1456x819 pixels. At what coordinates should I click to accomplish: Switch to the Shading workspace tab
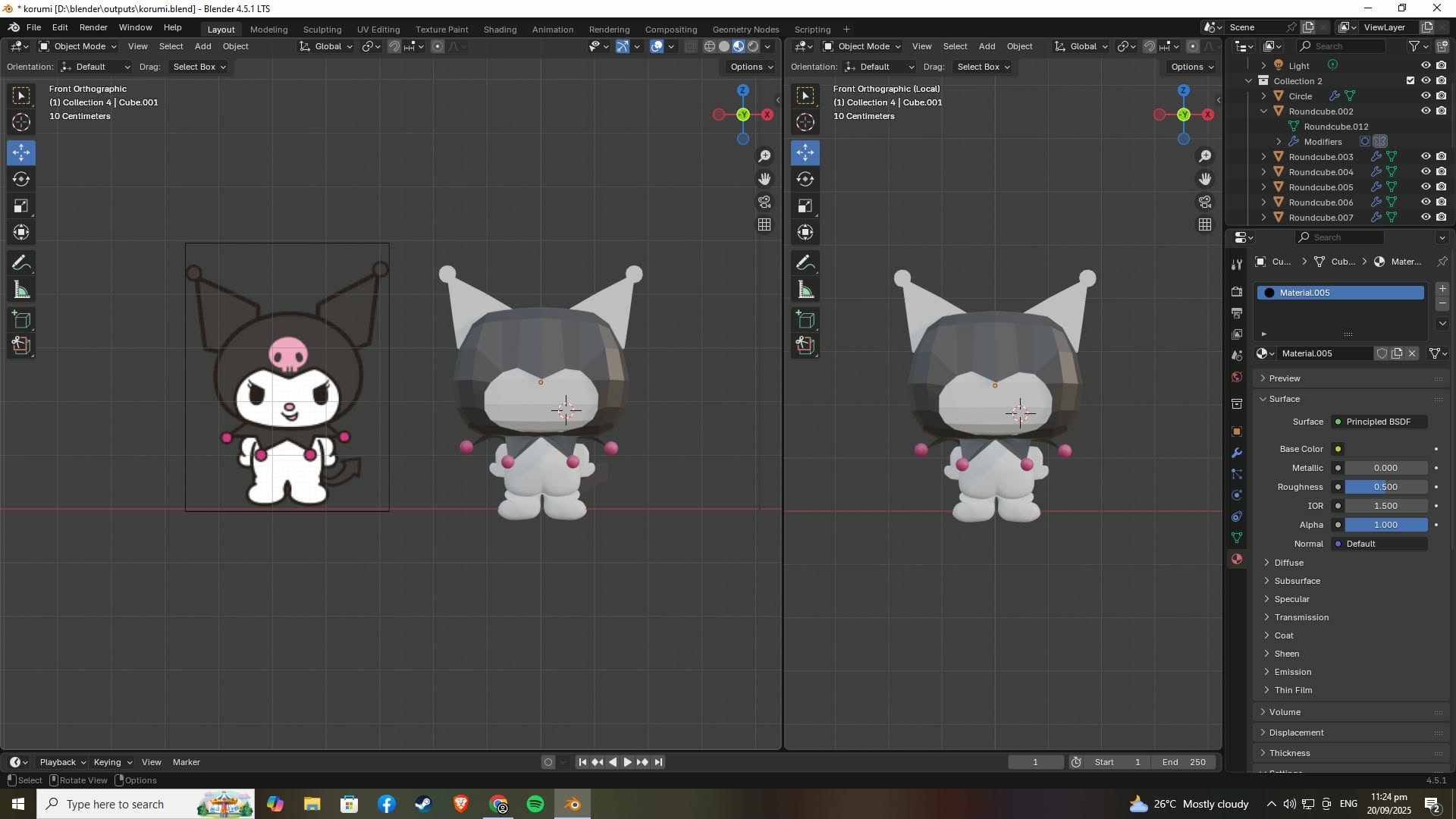(500, 30)
